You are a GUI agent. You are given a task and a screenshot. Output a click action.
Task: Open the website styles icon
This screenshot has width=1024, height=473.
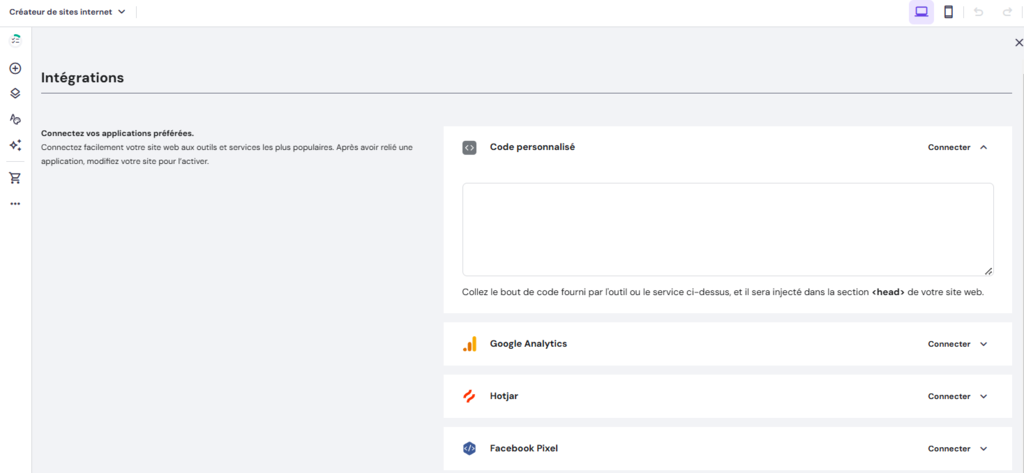tap(15, 119)
